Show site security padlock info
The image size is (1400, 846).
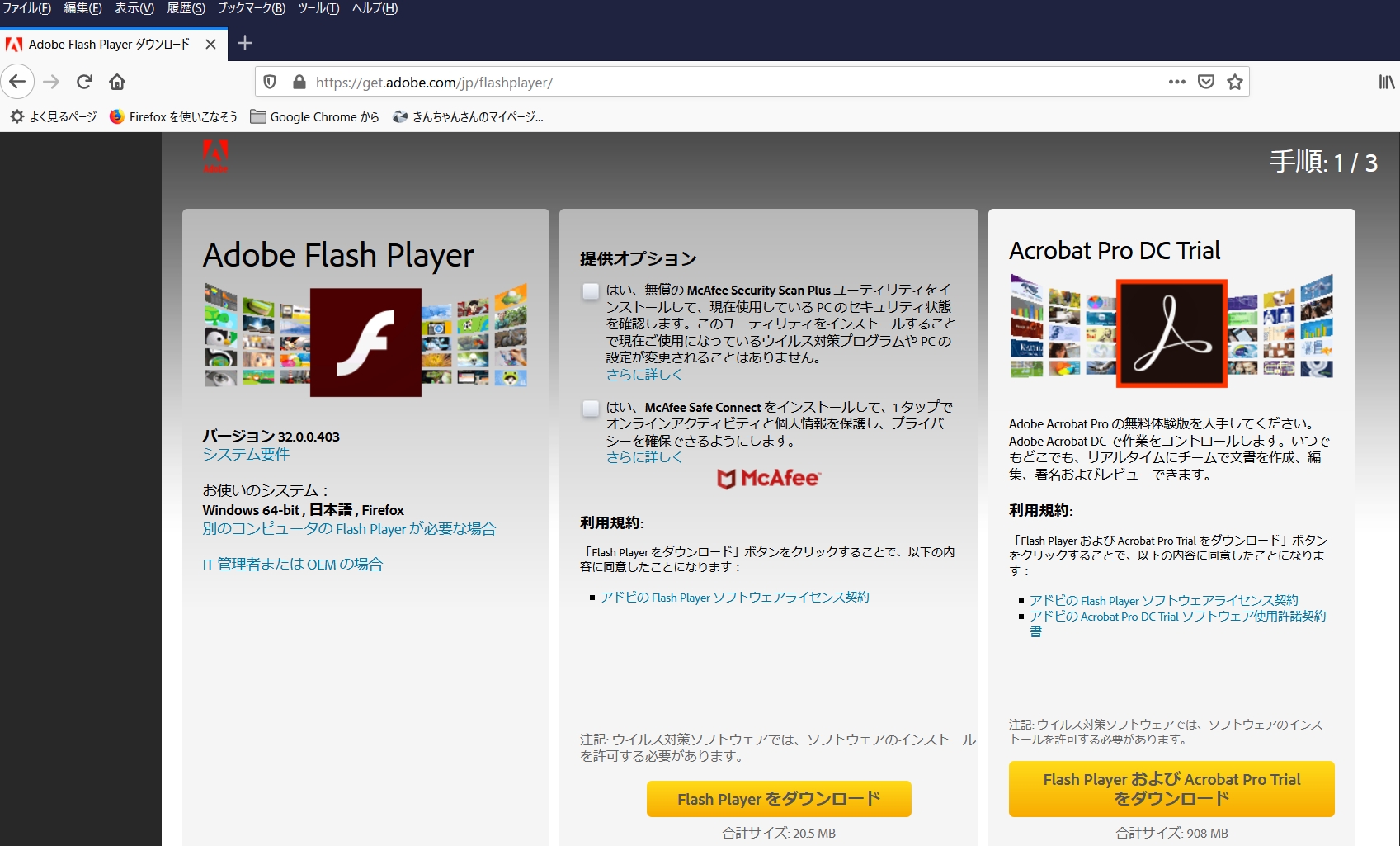pos(299,82)
